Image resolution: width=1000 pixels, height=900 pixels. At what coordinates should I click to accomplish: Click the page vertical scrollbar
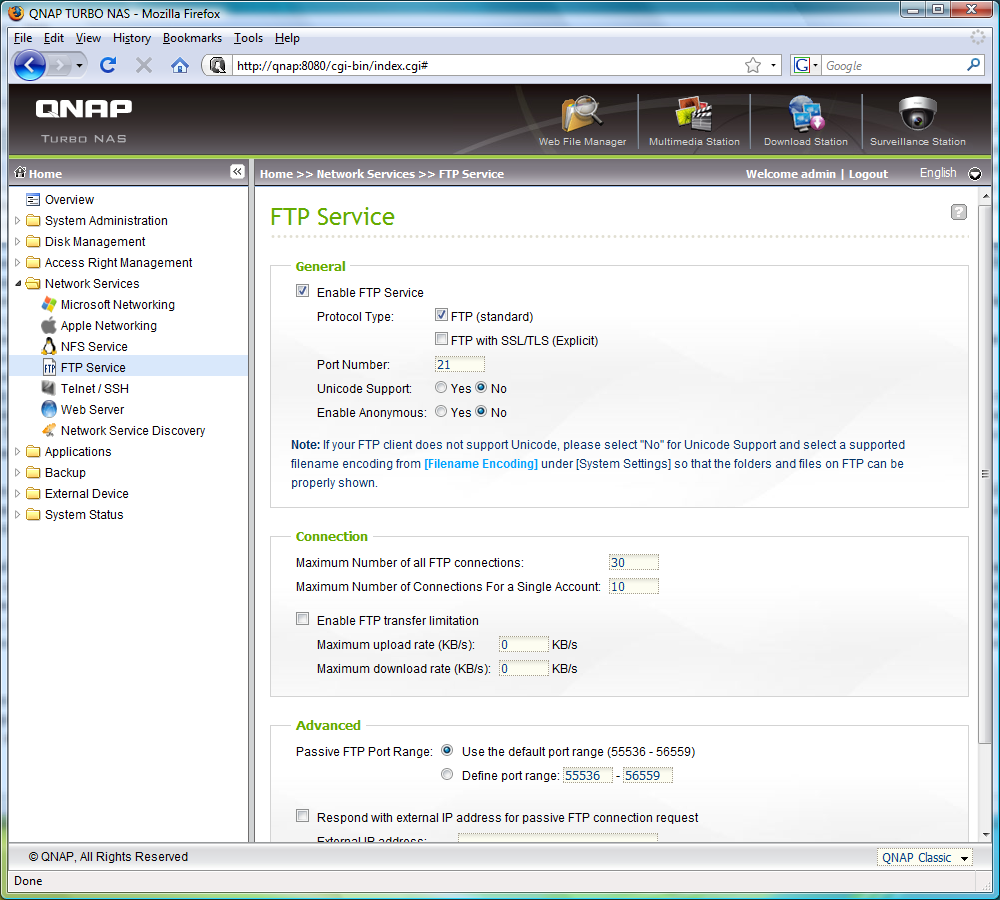[x=985, y=473]
